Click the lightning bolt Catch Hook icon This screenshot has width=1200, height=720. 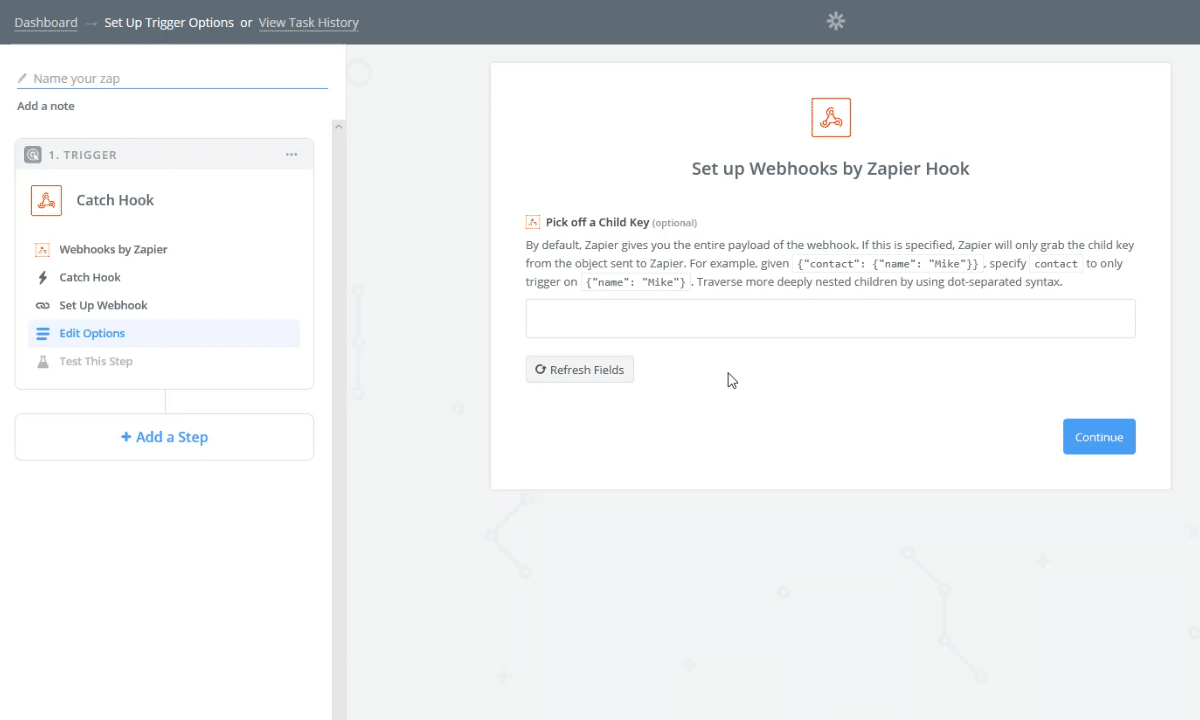42,278
